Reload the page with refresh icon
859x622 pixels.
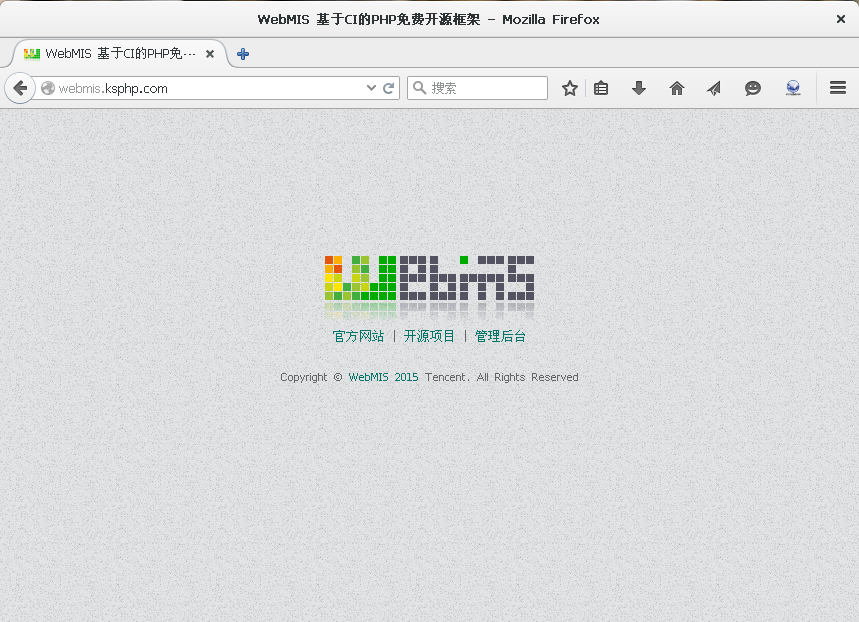tap(388, 88)
